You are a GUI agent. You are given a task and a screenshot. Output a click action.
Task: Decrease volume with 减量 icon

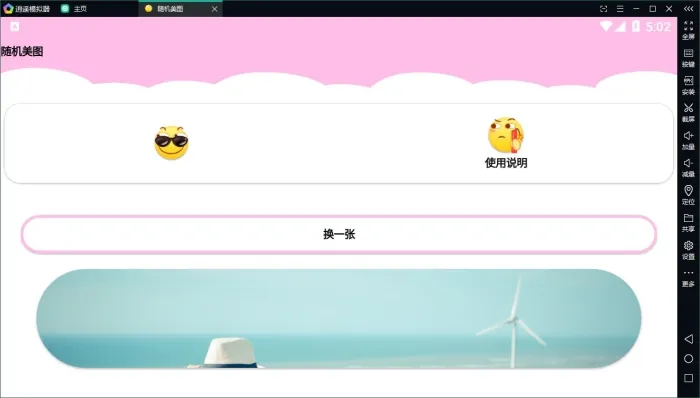click(688, 167)
